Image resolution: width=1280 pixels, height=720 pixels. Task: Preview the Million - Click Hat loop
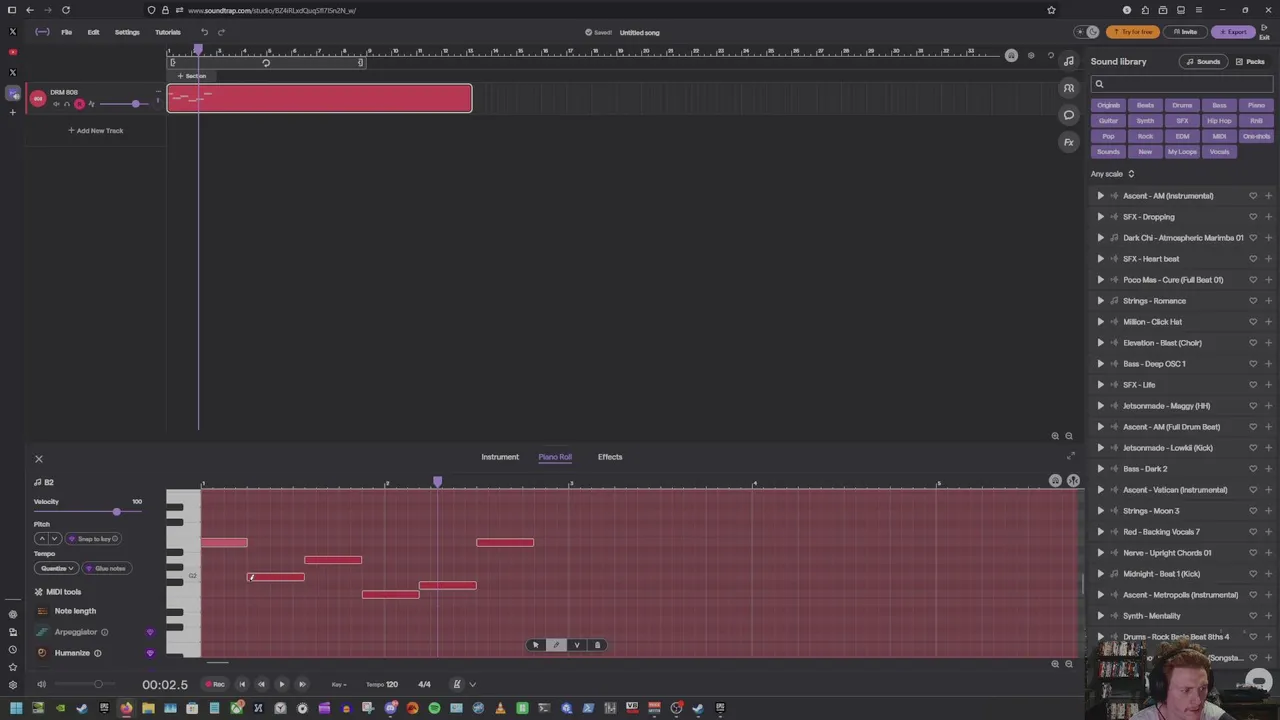pyautogui.click(x=1101, y=322)
